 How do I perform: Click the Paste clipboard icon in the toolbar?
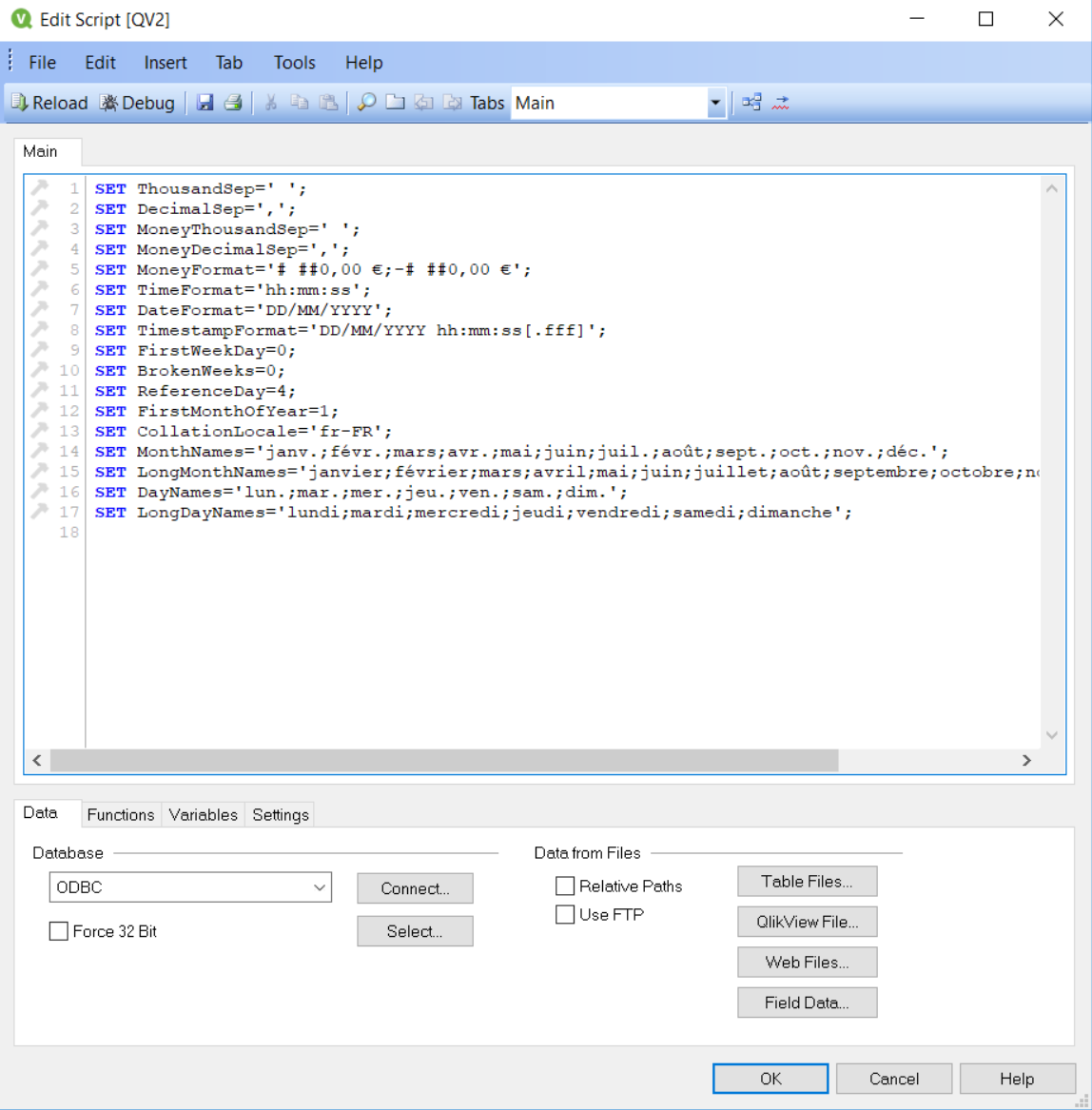click(x=328, y=104)
